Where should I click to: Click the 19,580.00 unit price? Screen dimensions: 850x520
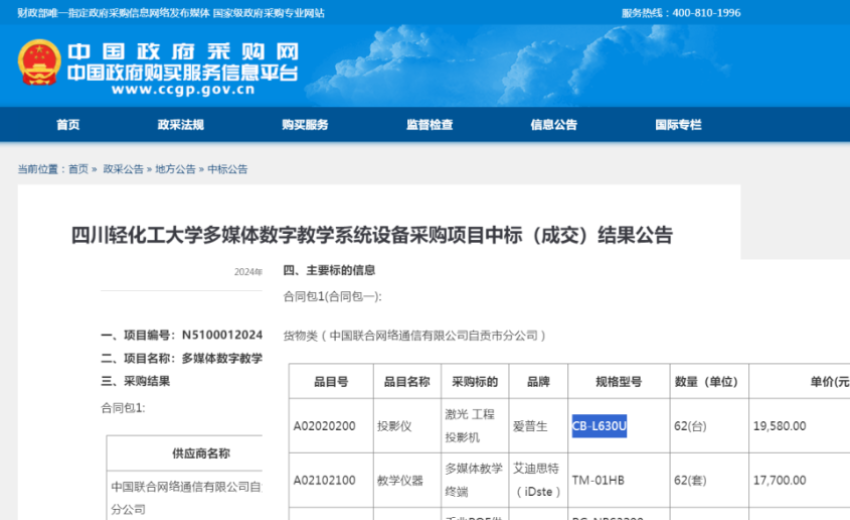[780, 426]
